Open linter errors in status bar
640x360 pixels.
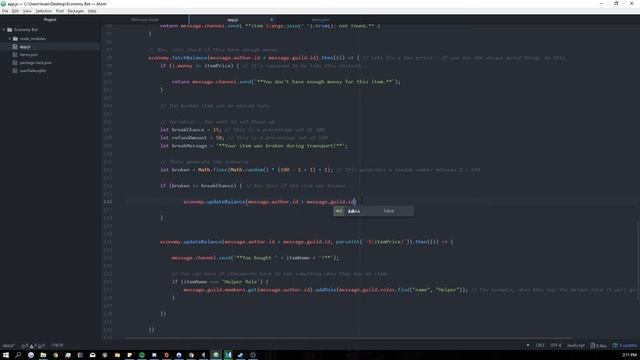click(x=33, y=346)
